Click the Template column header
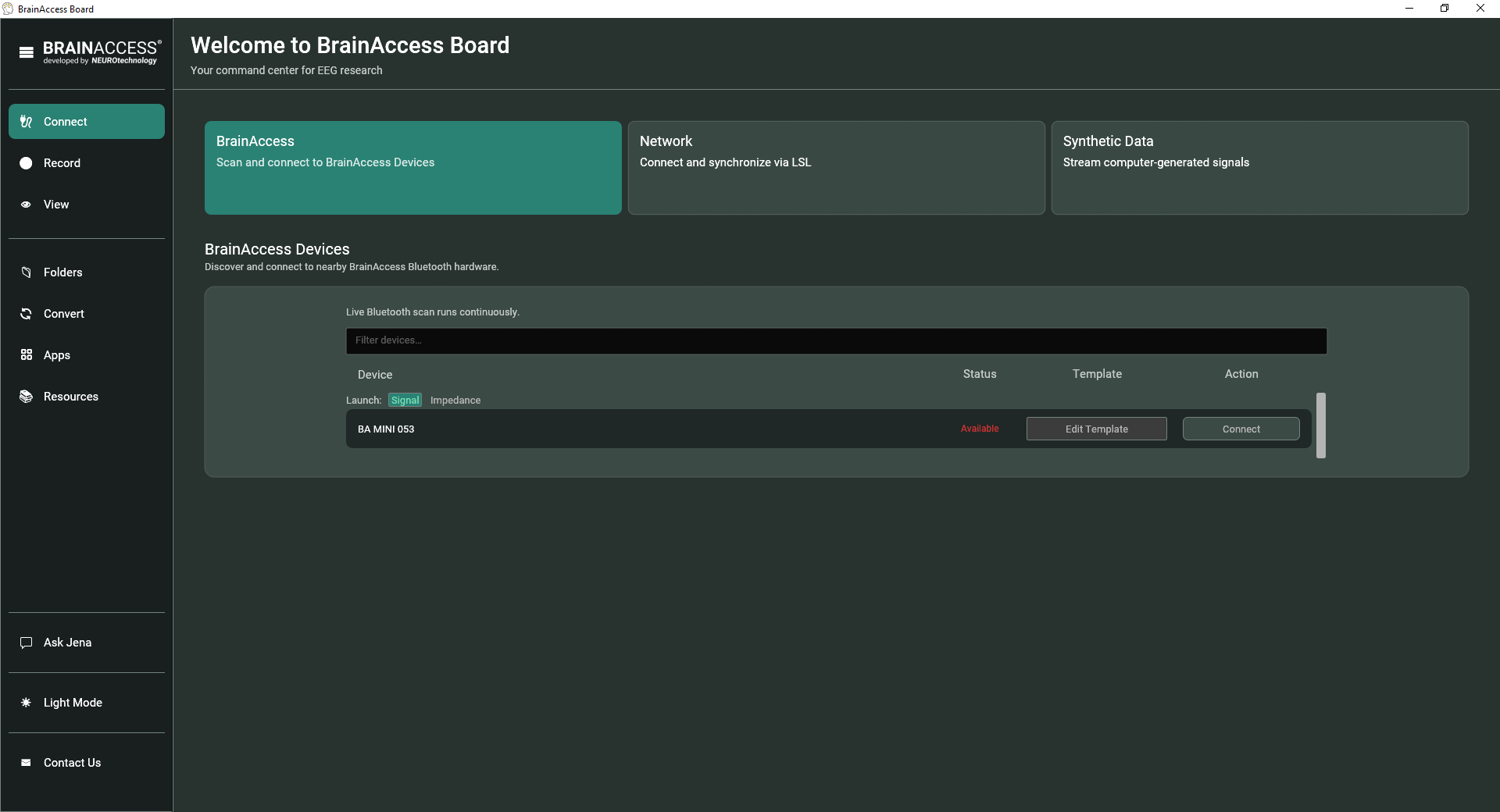This screenshot has width=1500, height=812. point(1097,374)
